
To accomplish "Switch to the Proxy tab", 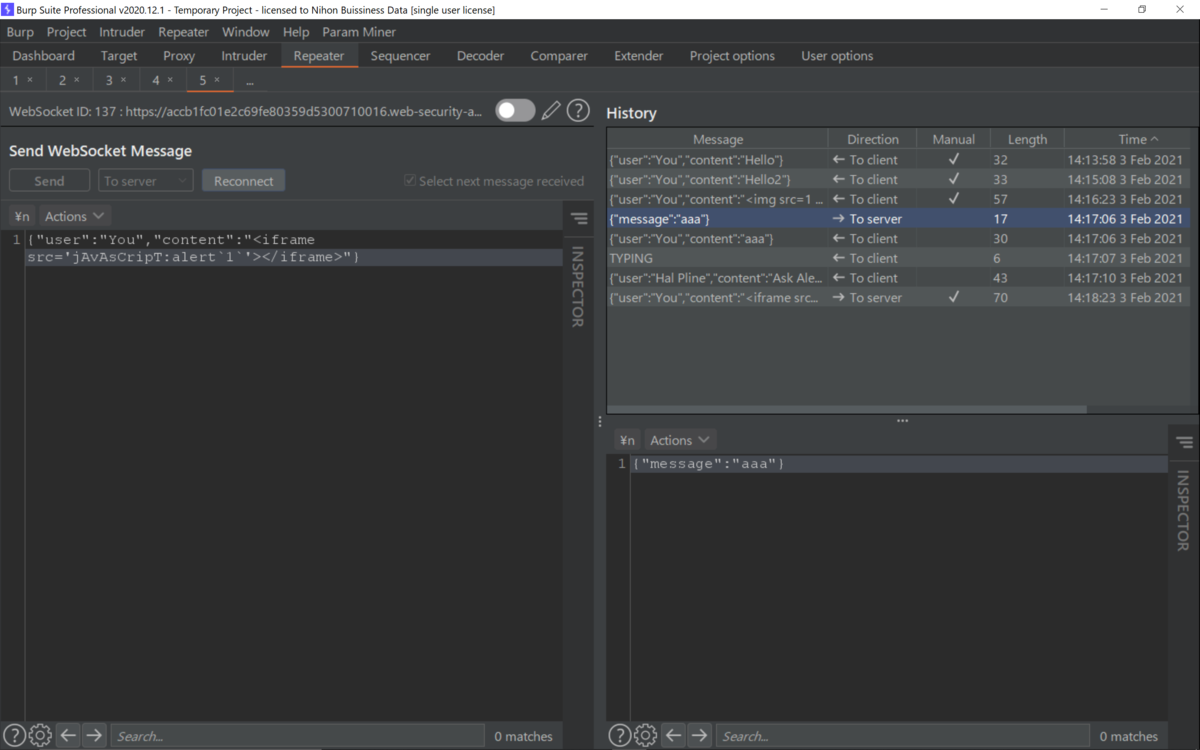I will tap(179, 56).
